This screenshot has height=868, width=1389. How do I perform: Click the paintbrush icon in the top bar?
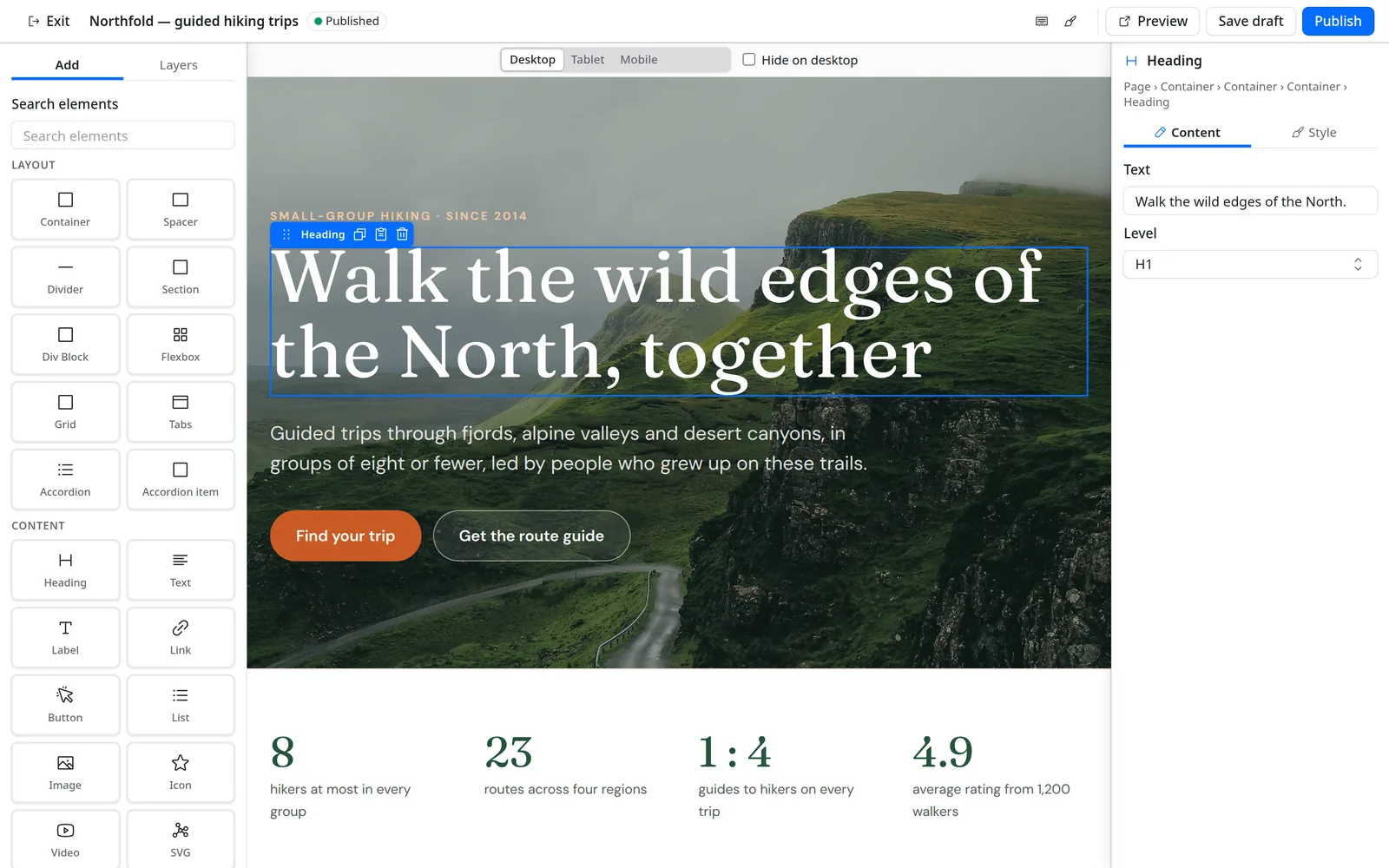coord(1070,21)
